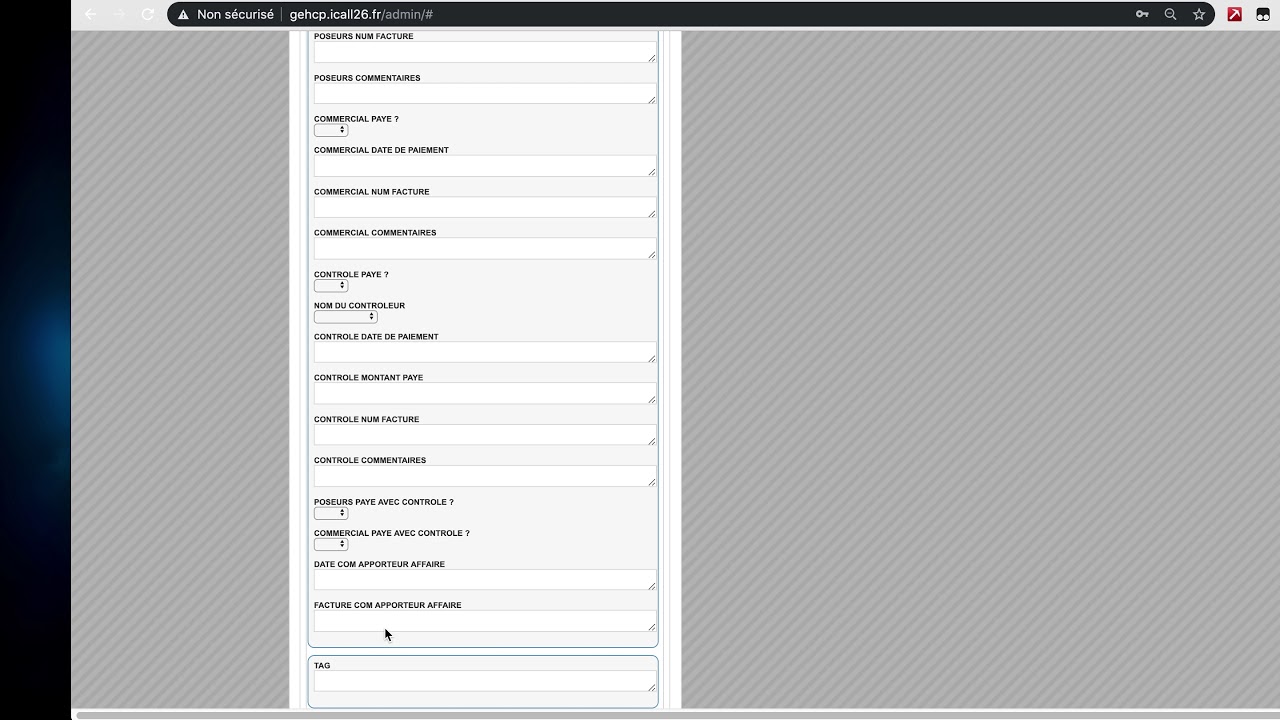Screen dimensions: 1280x720
Task: Open the COMMERCIAL PAYE ? dropdown
Action: click(331, 130)
